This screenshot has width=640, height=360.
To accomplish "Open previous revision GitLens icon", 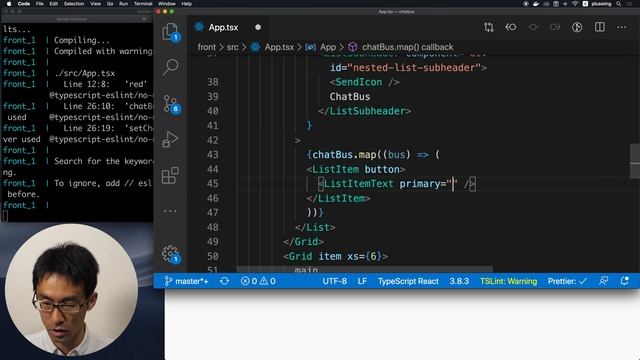I will pos(511,27).
